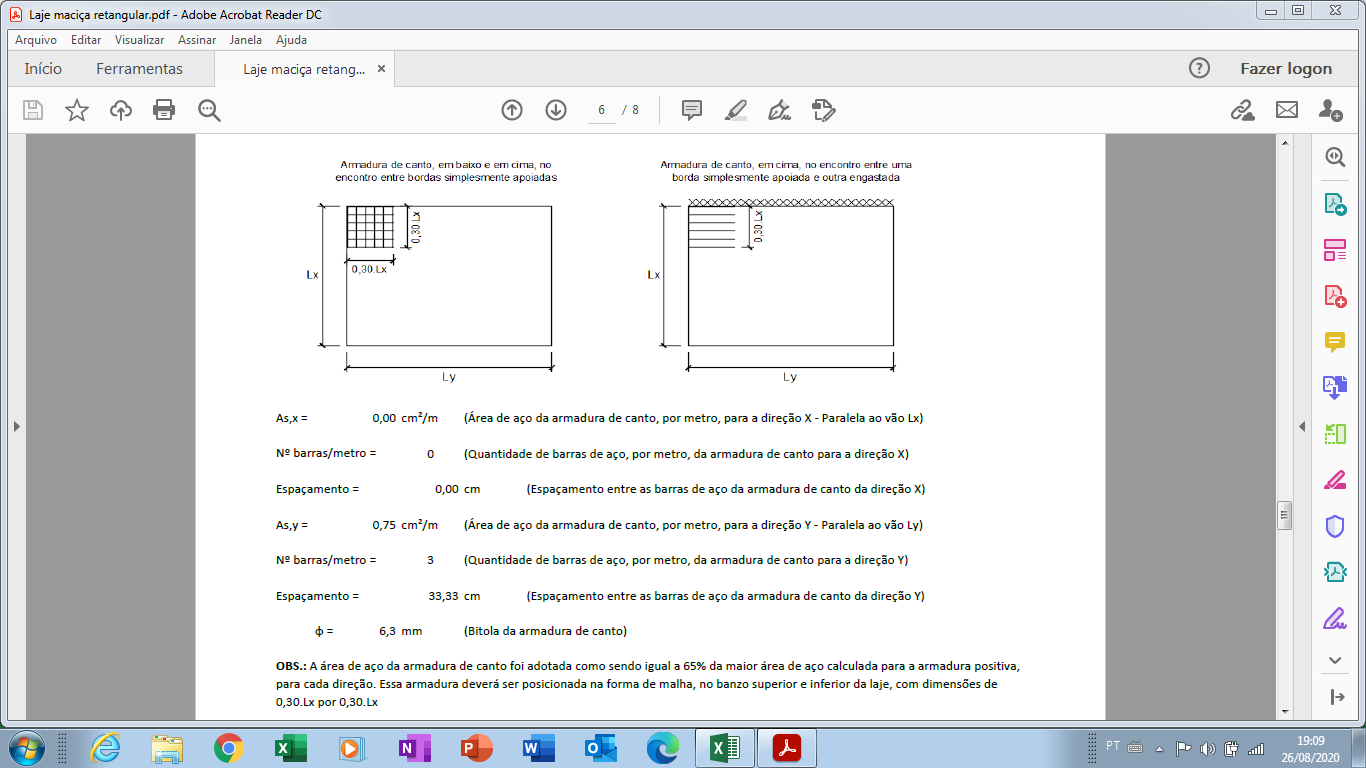Open OneNote from the taskbar
Viewport: 1366px width, 768px height.
click(414, 748)
